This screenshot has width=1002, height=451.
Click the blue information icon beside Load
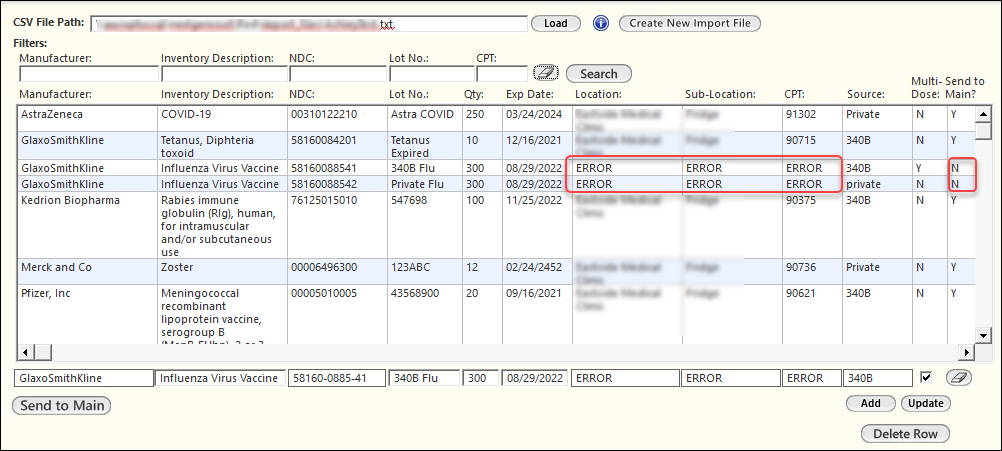tap(601, 24)
